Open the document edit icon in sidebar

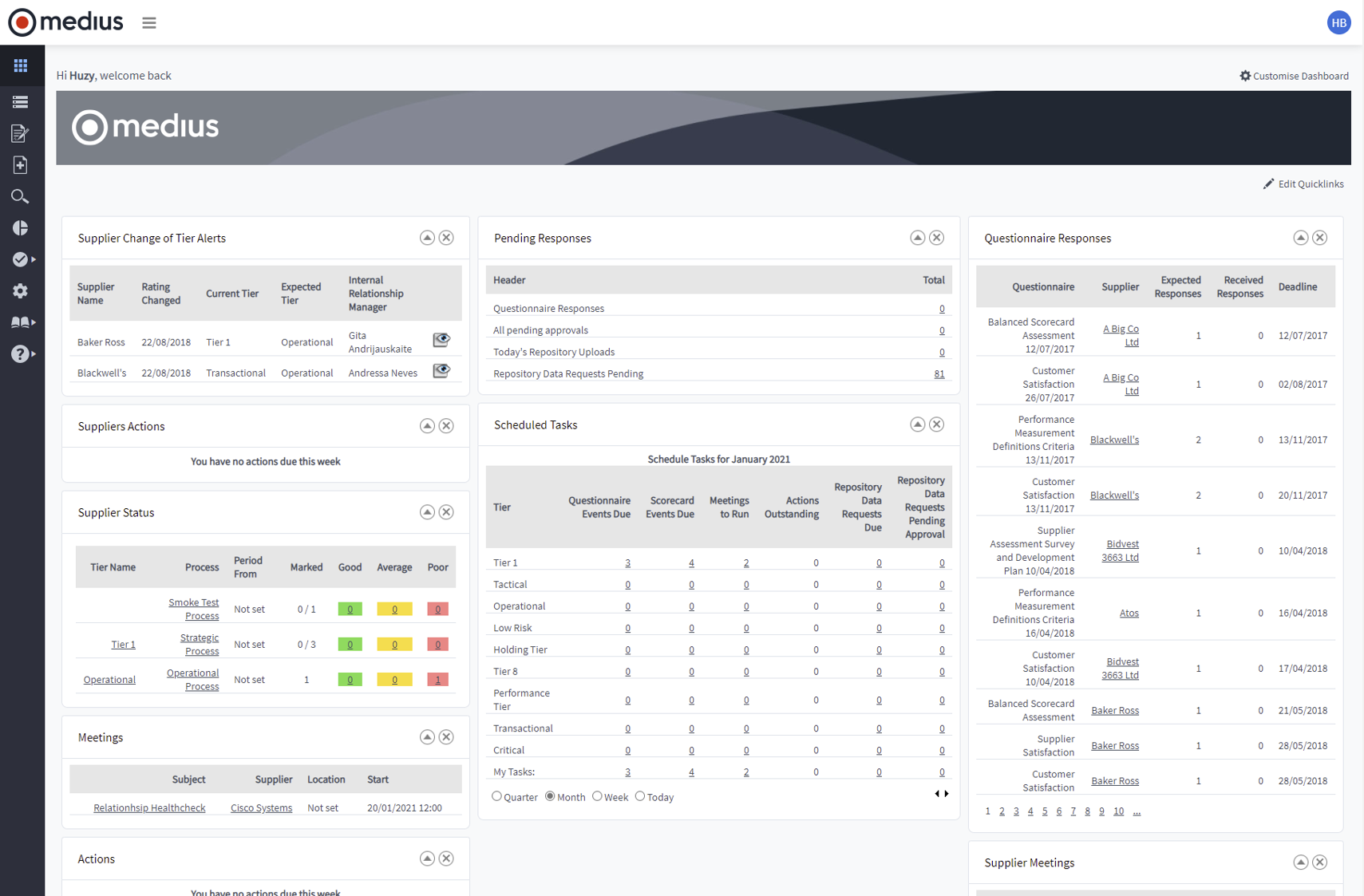click(x=21, y=134)
